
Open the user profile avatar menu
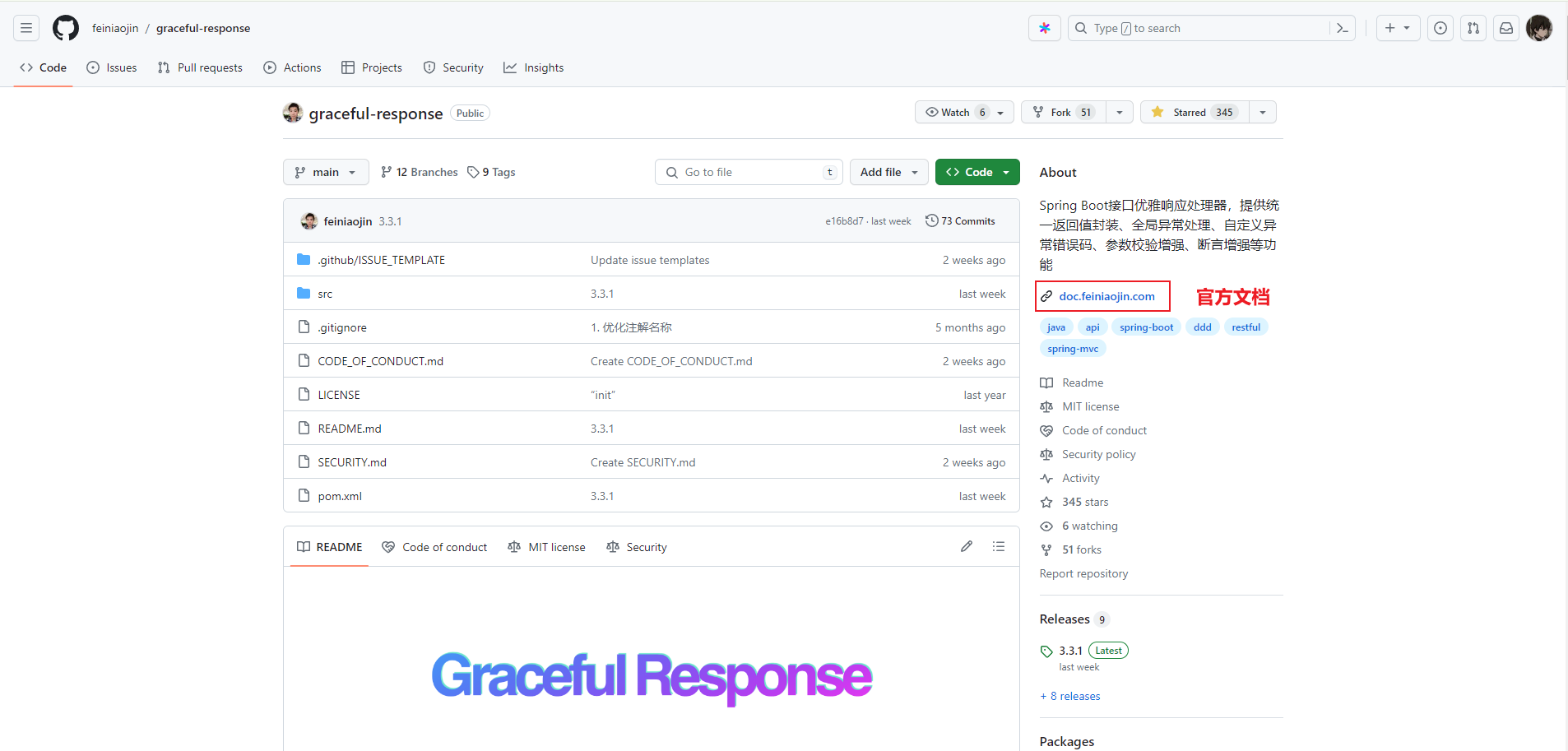click(1539, 28)
